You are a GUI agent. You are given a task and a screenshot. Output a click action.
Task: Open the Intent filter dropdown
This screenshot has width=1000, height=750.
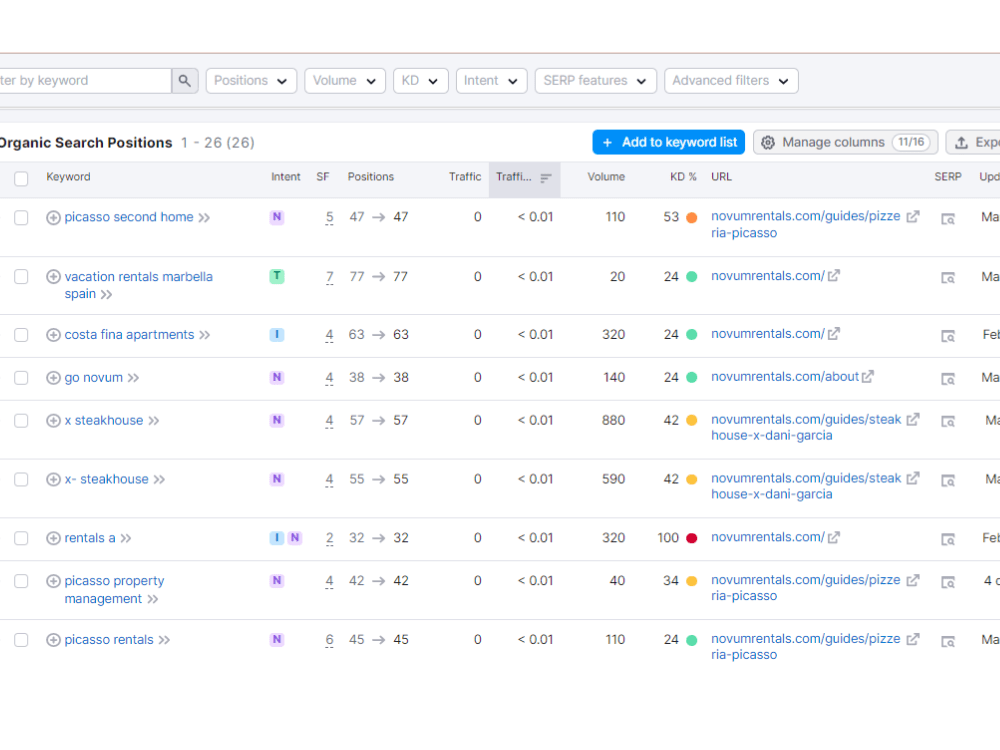[492, 81]
